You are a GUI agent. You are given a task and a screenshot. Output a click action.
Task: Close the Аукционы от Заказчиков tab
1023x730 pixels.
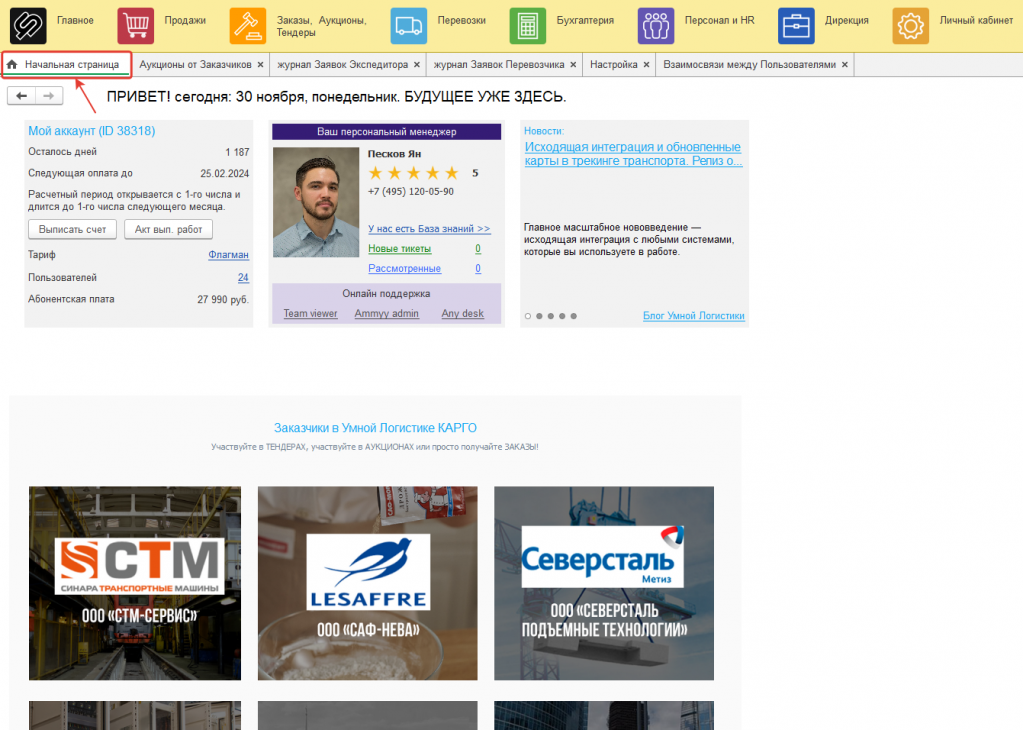(260, 65)
